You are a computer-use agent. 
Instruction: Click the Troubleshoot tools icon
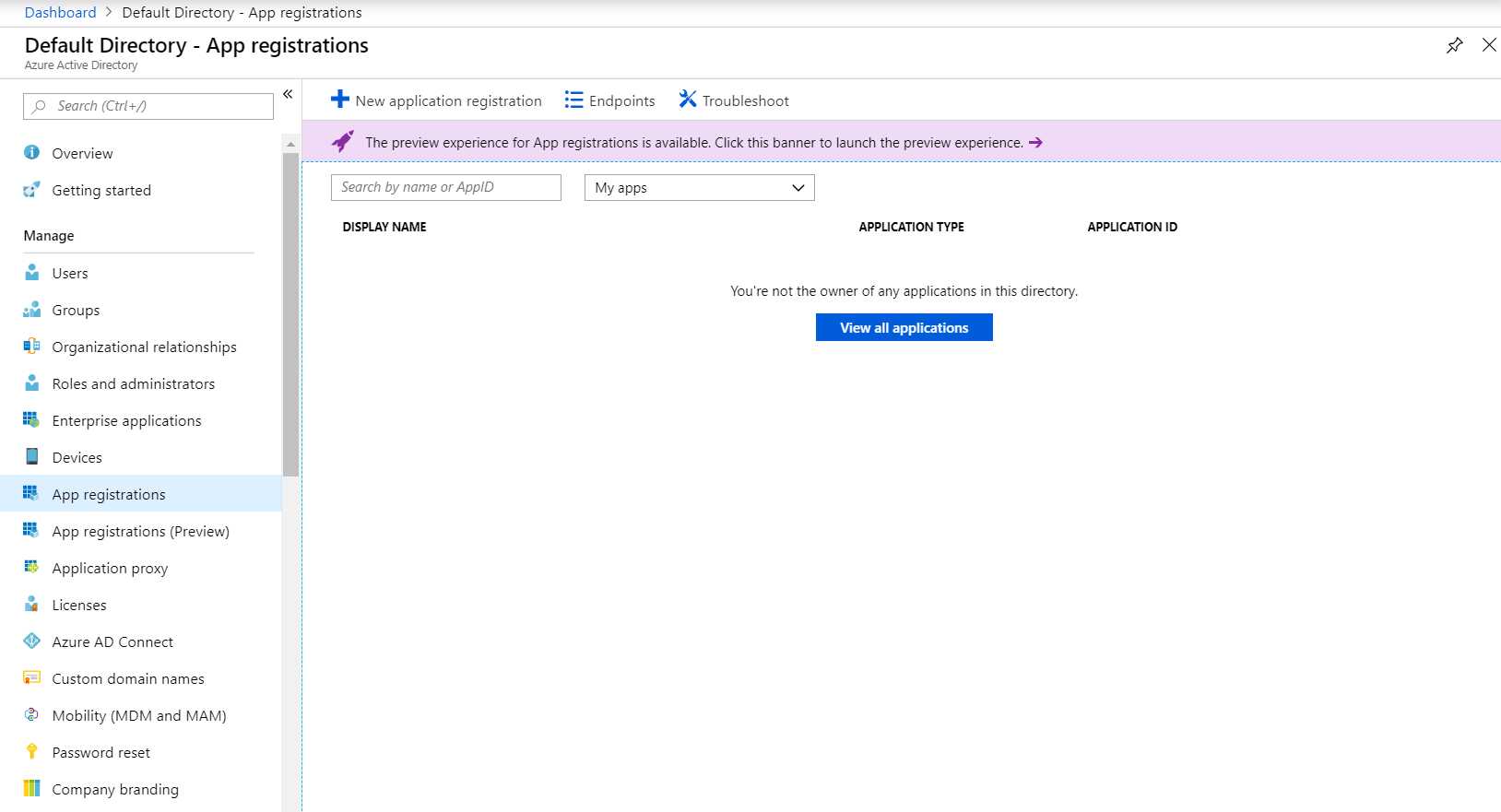688,100
